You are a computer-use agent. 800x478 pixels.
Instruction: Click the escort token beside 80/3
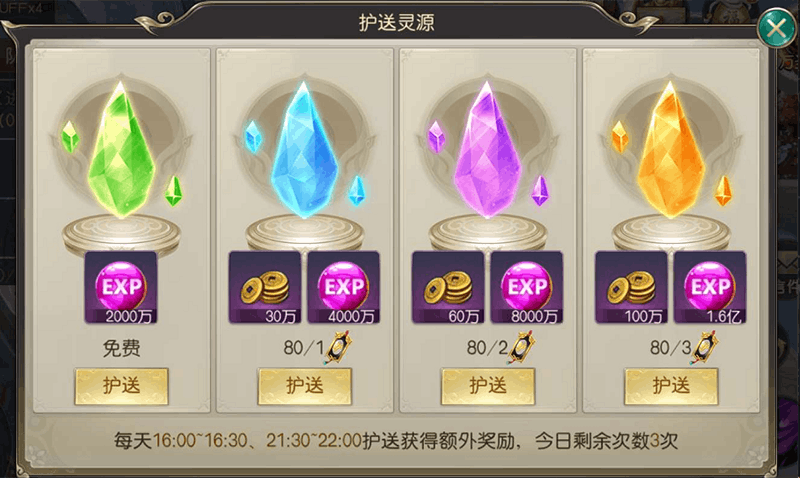click(705, 347)
